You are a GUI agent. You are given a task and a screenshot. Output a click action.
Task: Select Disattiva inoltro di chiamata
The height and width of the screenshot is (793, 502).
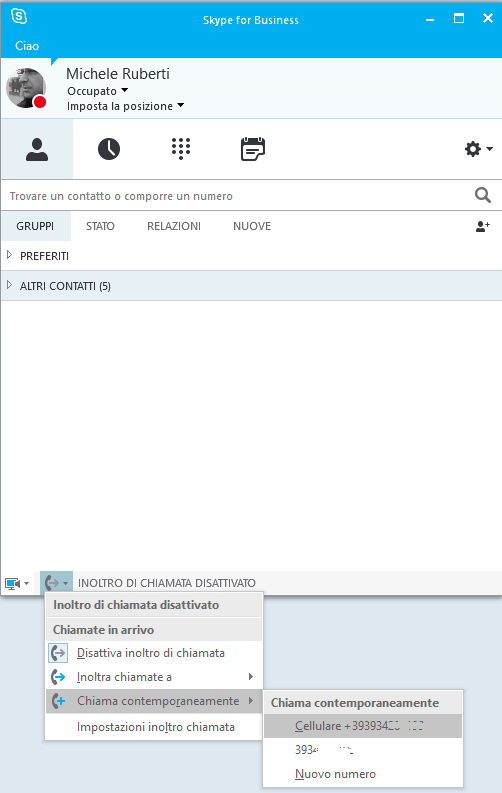click(x=154, y=653)
